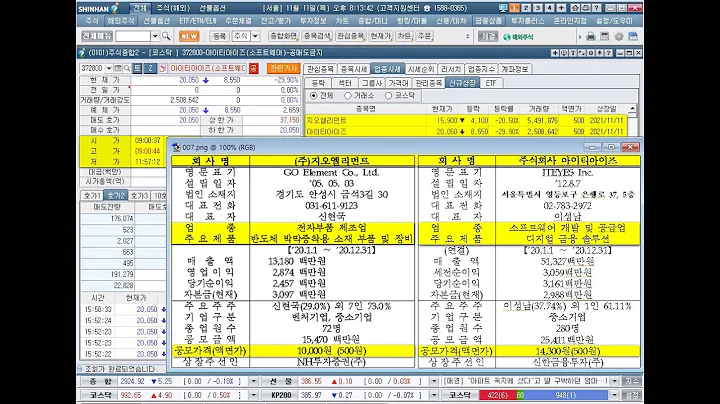This screenshot has width=720, height=404.
Task: Open dropdown beside news headline ticker
Action: tap(614, 381)
